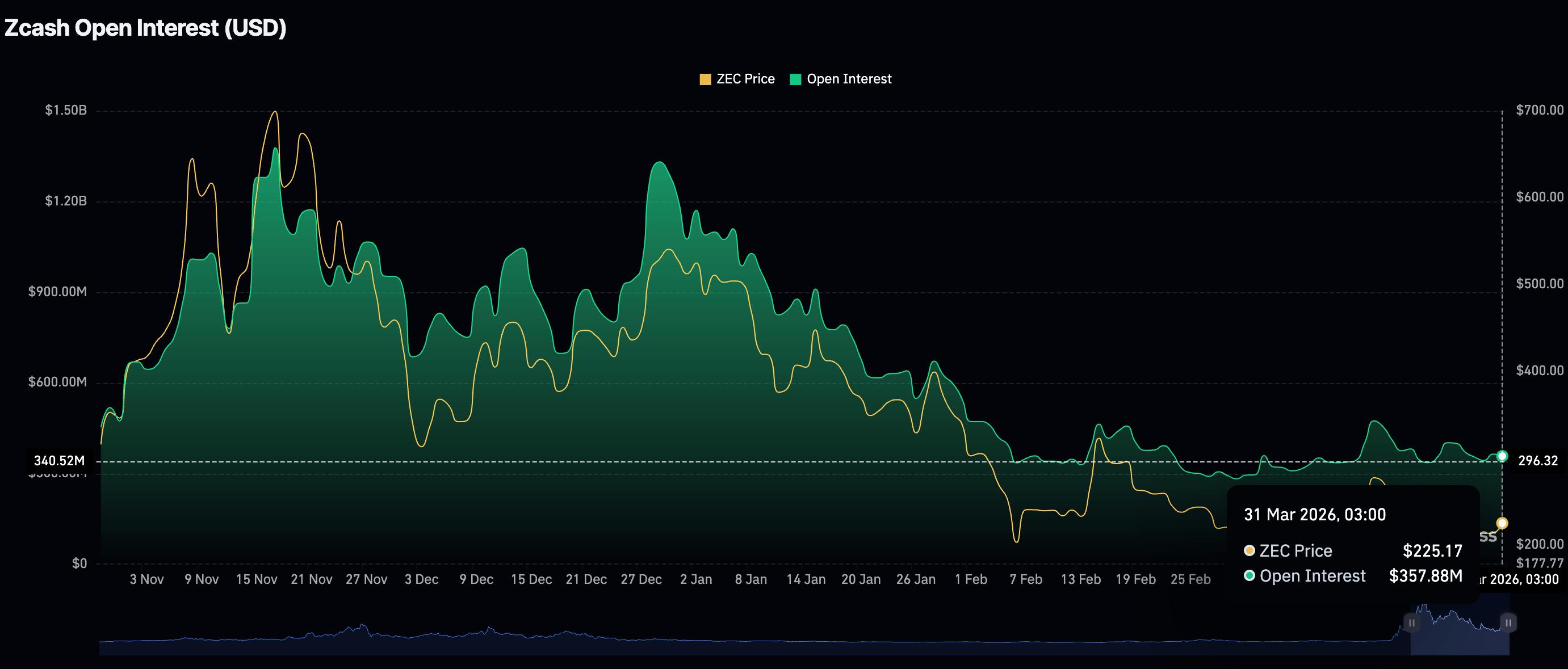
Task: Click the green Open Interest legend swatch
Action: (x=795, y=79)
